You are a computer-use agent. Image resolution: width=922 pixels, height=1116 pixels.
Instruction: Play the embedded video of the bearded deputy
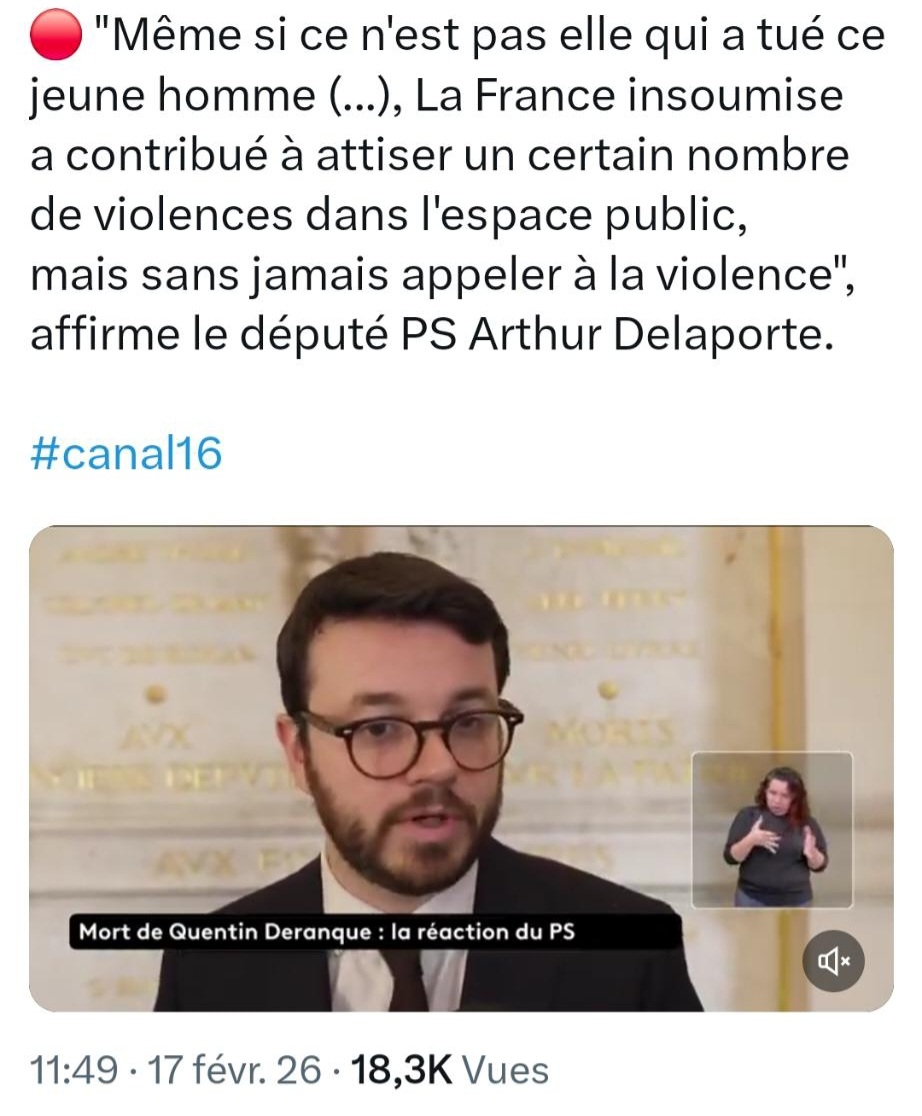461,768
